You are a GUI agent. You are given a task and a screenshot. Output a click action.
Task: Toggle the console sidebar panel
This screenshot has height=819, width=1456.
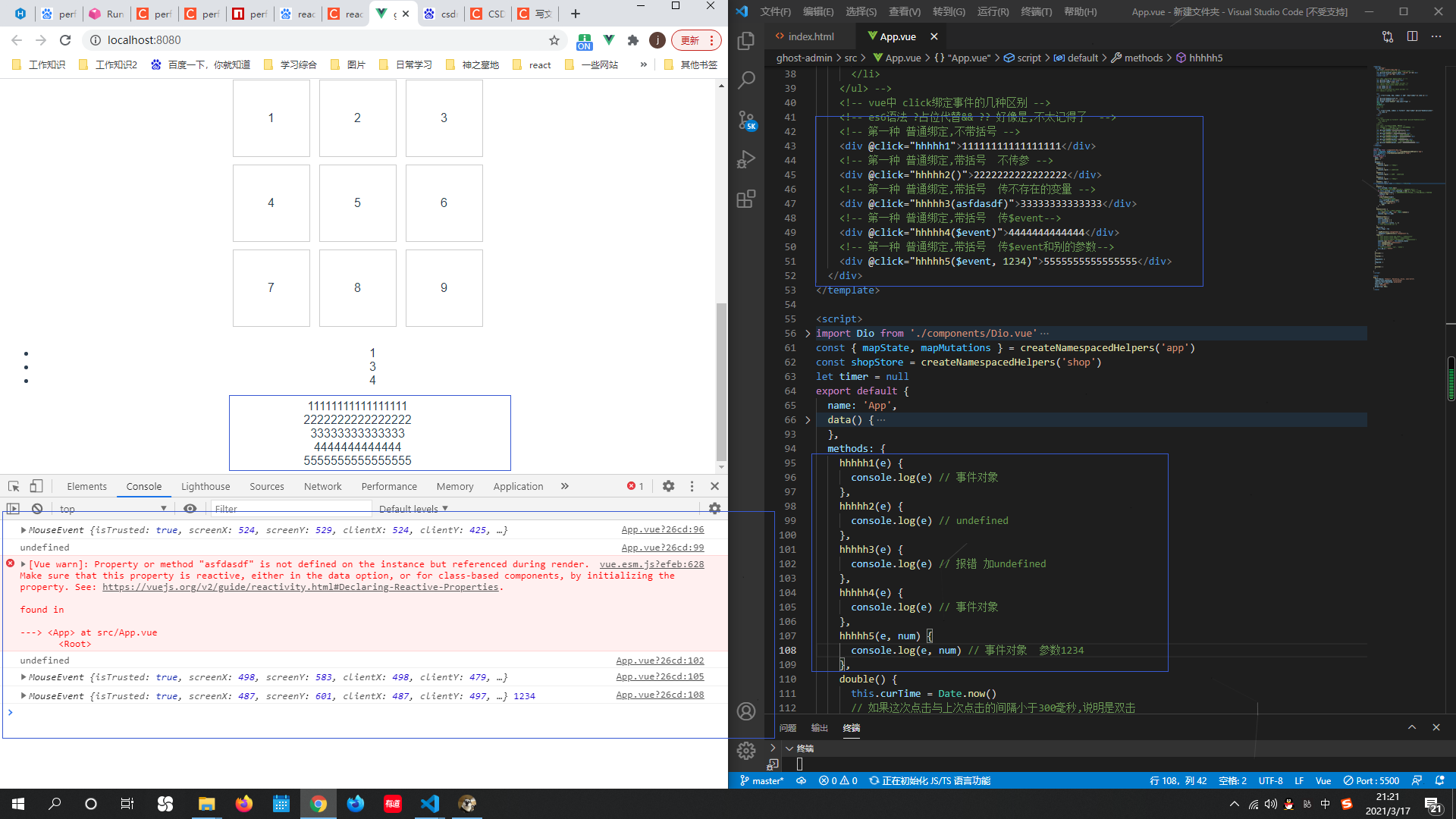tap(13, 509)
